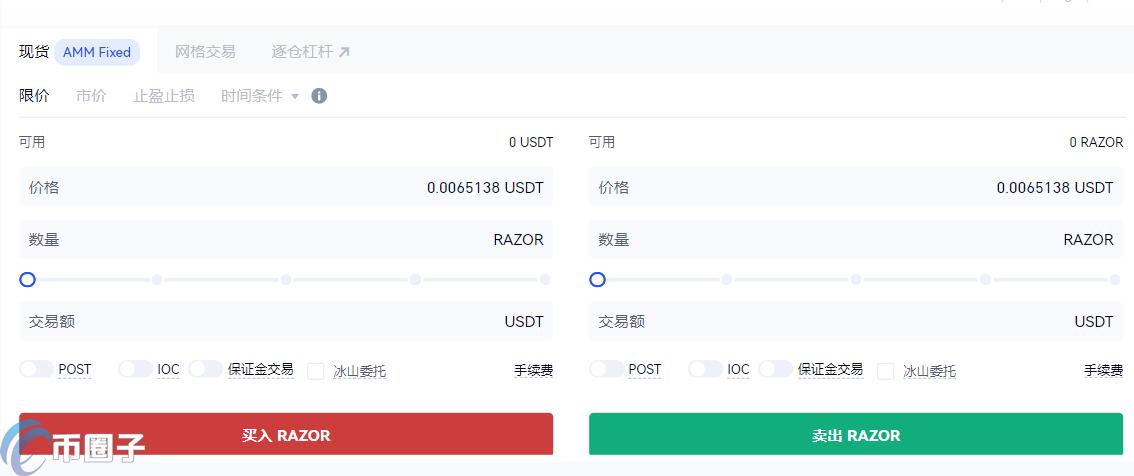
Task: Click sell-side 交易额 USDT input field
Action: point(856,321)
